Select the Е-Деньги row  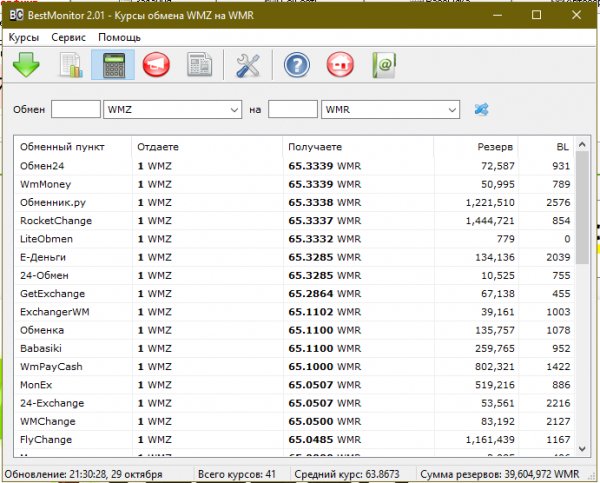click(295, 257)
